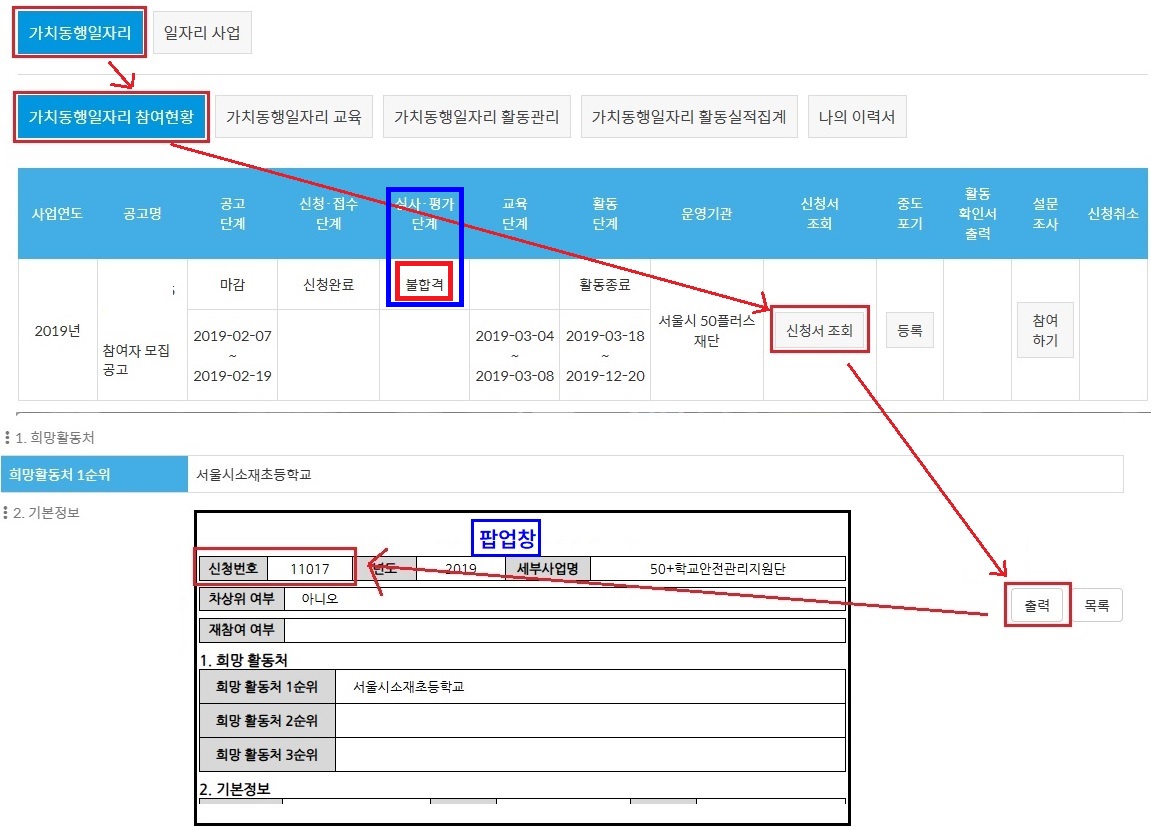Select the 가치동행일자리 tab
1151x832 pixels.
(79, 31)
